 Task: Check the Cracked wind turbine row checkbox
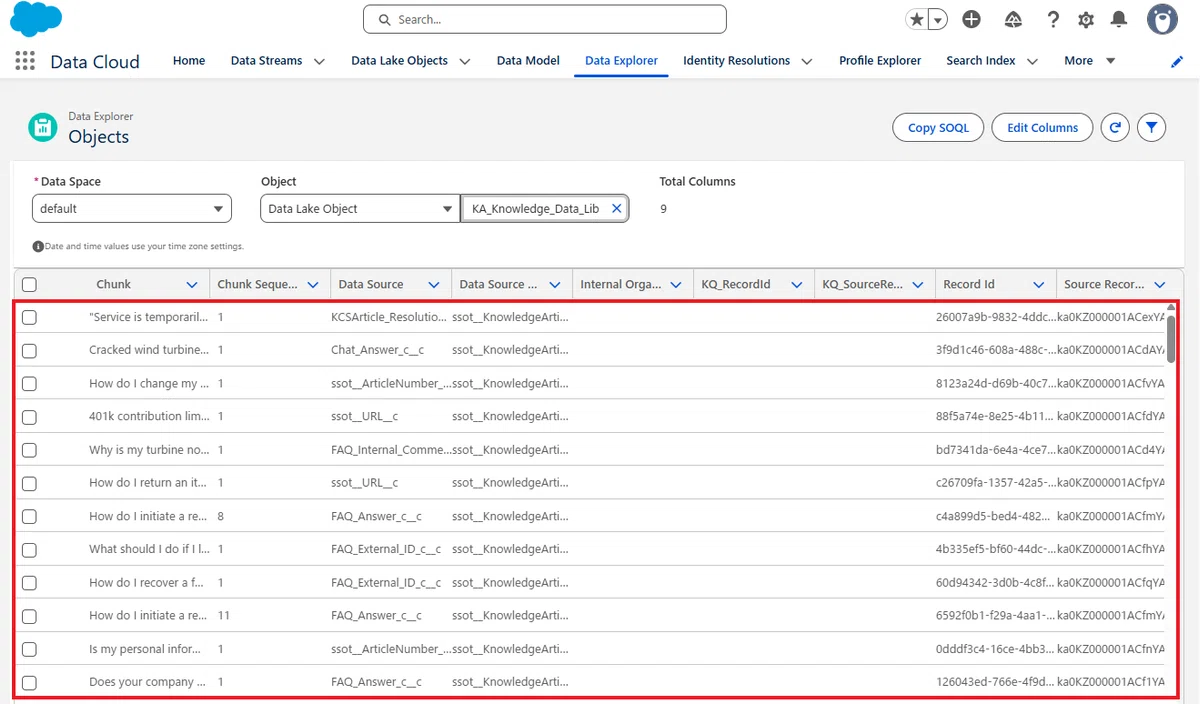pyautogui.click(x=29, y=350)
